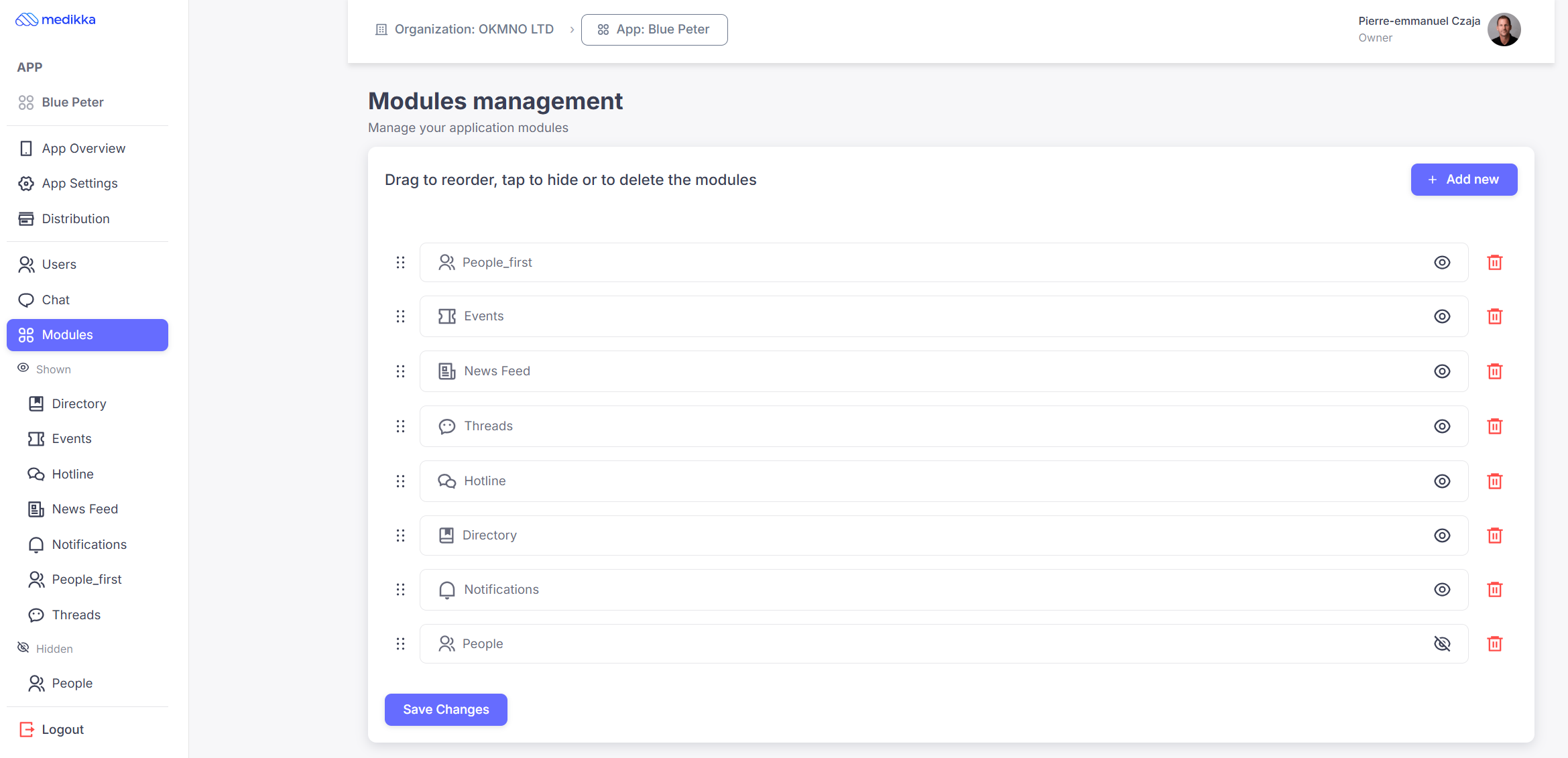
Task: Click the trash icon for Events module
Action: [x=1494, y=316]
